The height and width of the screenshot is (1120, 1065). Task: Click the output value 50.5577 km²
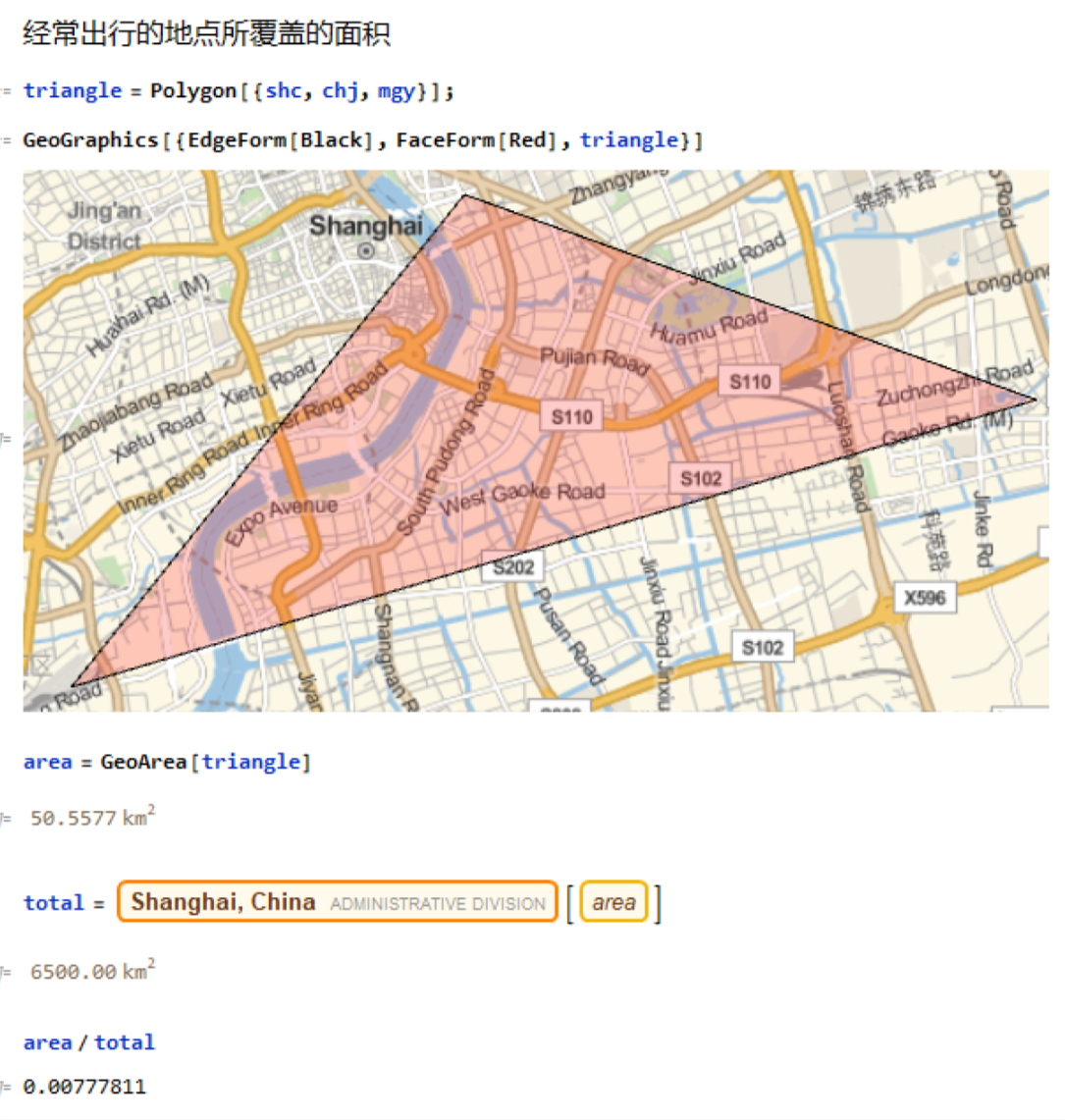click(x=93, y=817)
